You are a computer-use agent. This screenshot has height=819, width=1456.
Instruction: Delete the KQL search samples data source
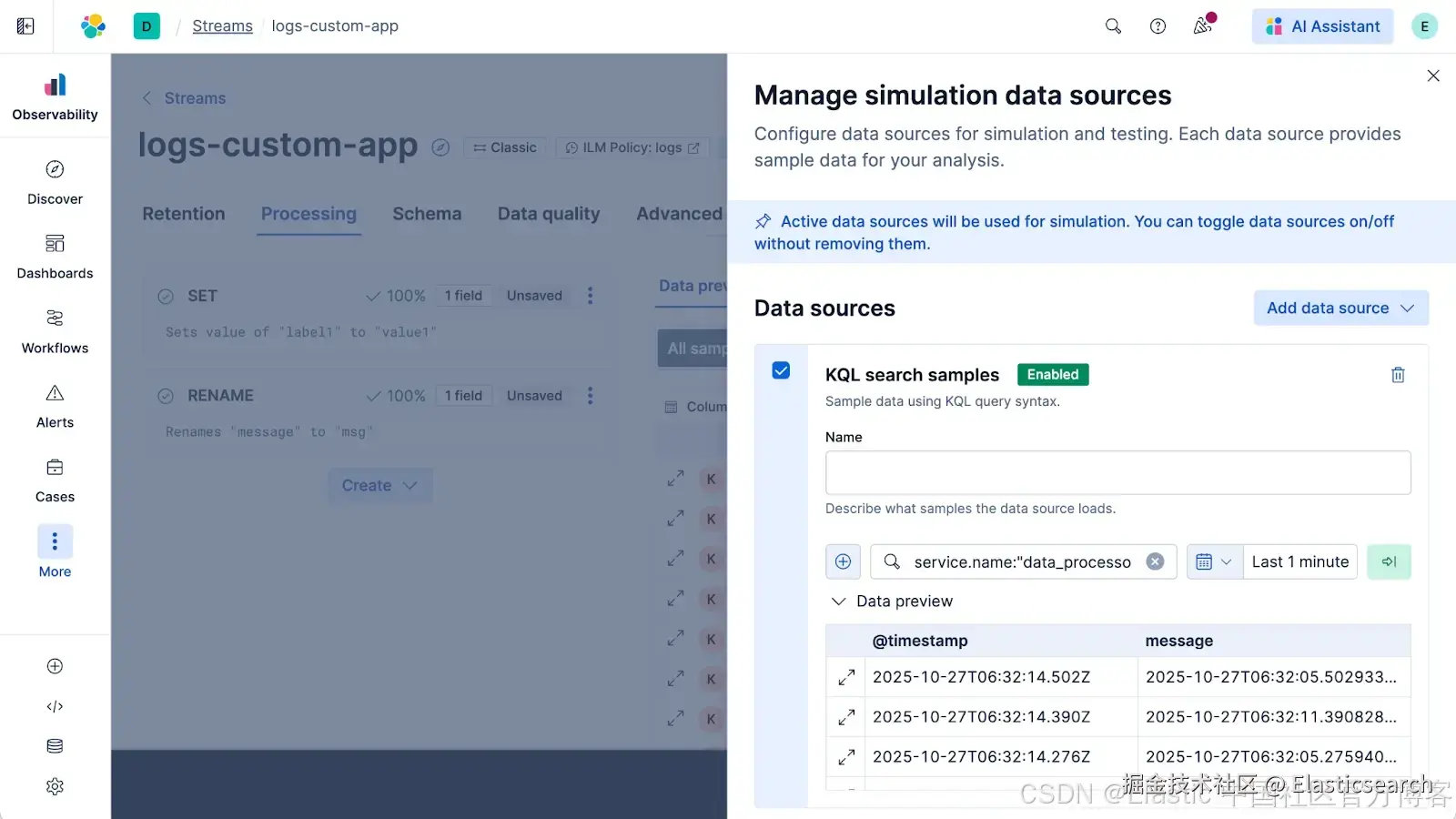click(x=1398, y=375)
